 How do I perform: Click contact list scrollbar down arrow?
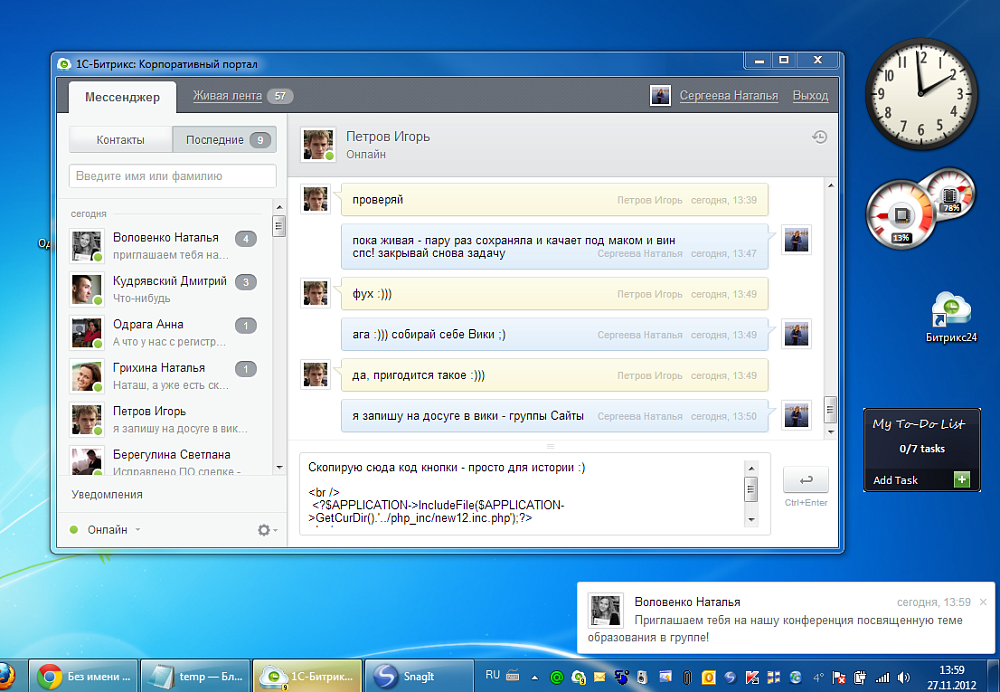click(279, 467)
